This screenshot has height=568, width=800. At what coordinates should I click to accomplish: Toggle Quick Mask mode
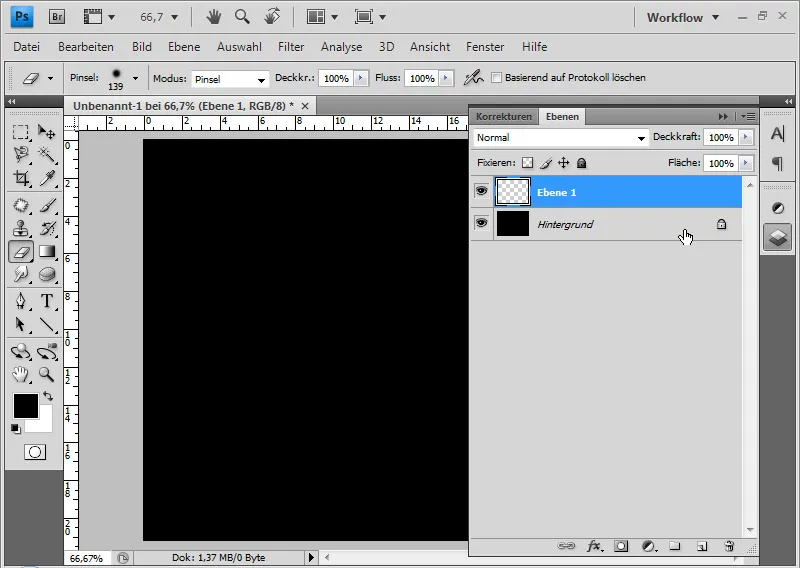pyautogui.click(x=35, y=452)
